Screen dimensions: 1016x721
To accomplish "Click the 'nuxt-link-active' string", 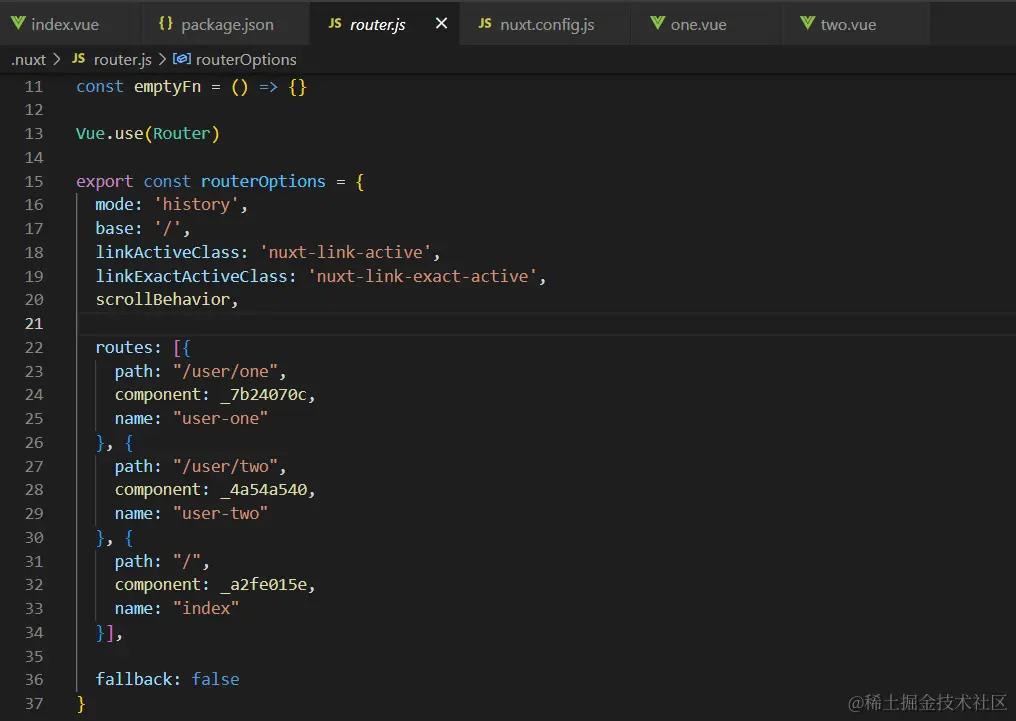I will (346, 252).
